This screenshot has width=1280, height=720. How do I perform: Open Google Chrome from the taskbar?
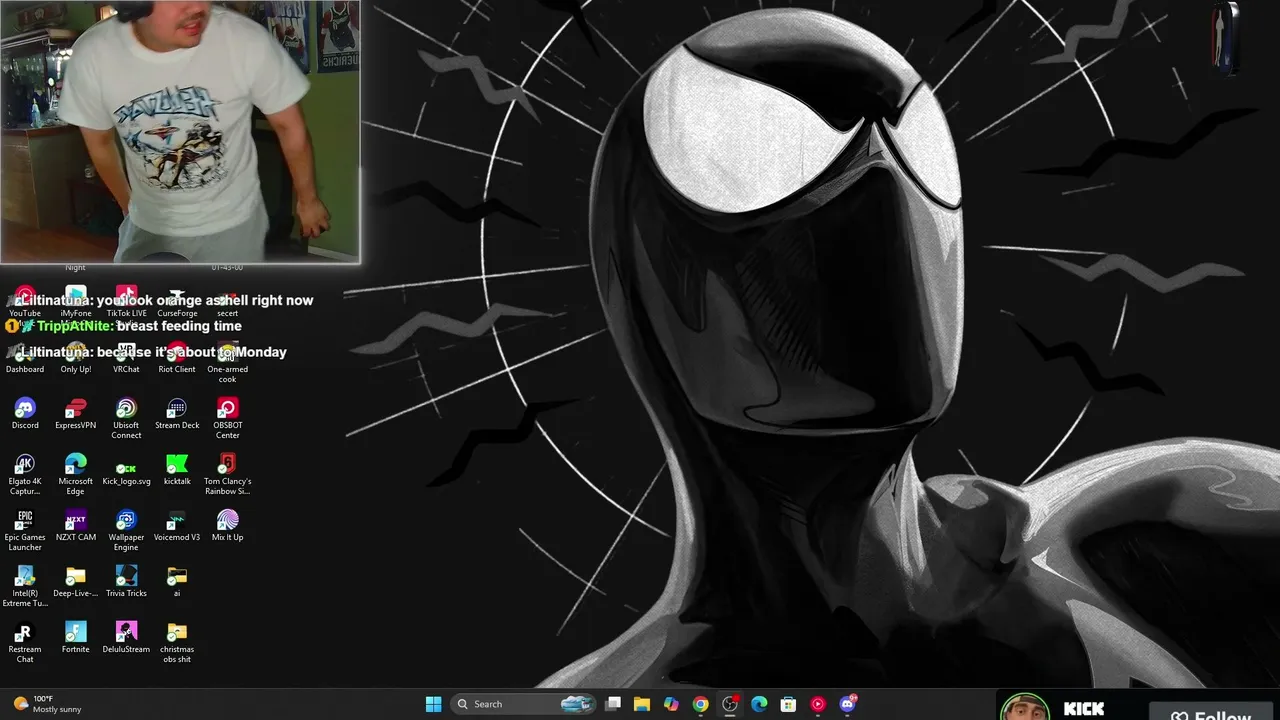701,704
